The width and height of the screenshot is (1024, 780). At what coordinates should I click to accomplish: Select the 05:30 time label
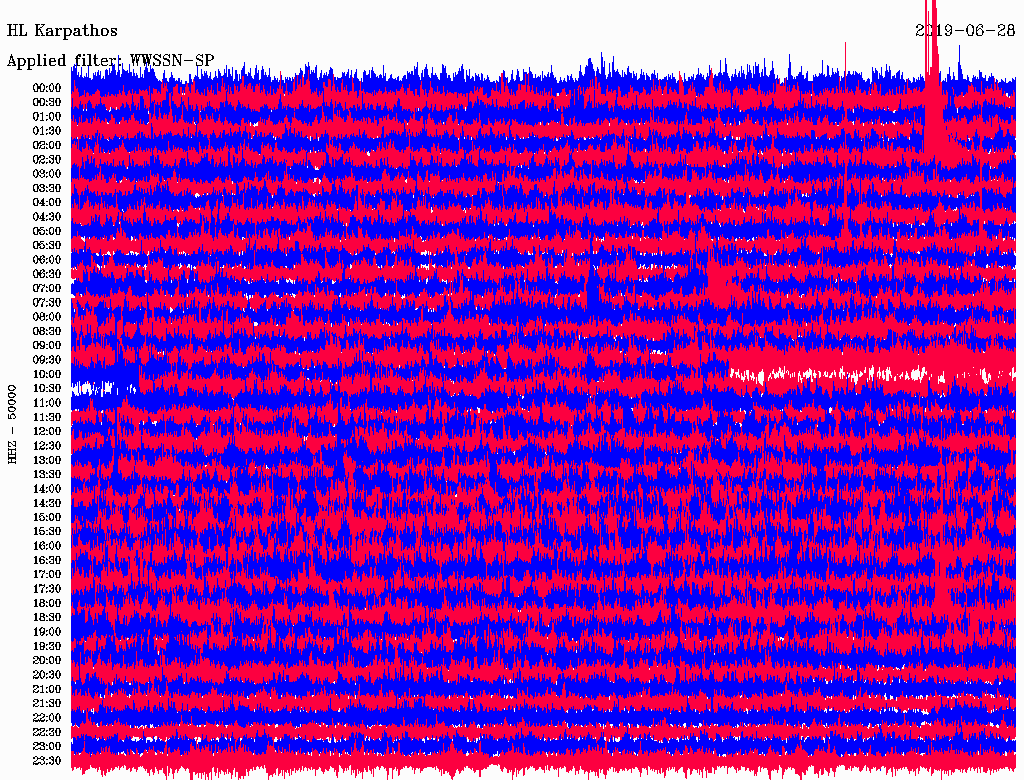coord(47,246)
